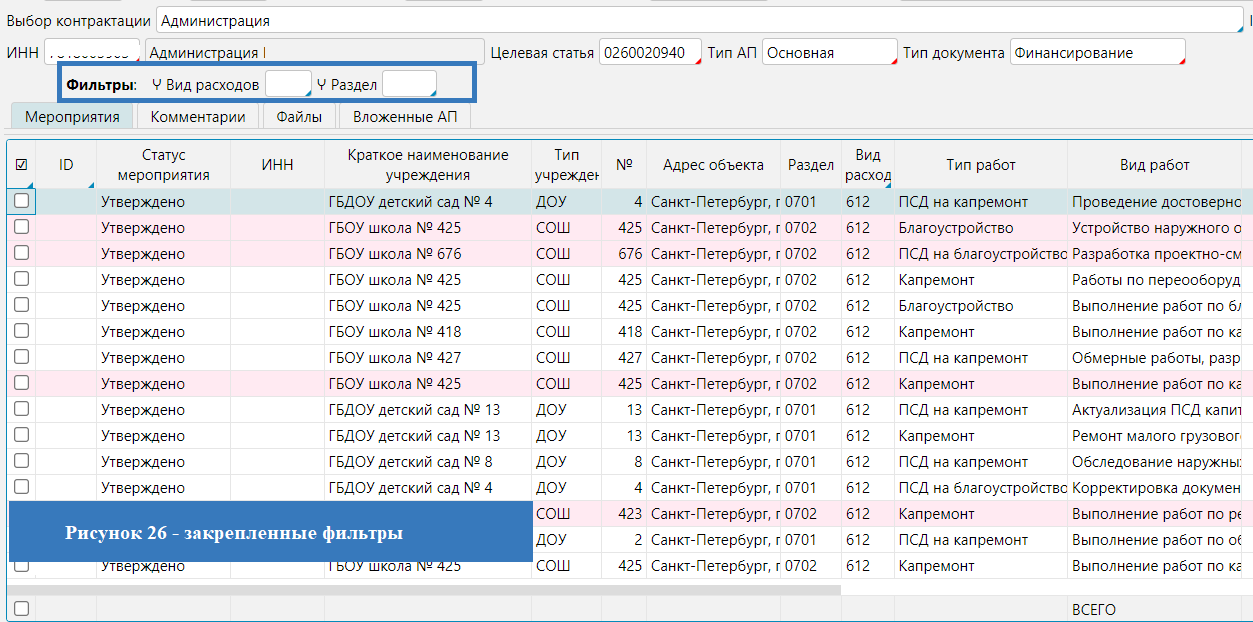The height and width of the screenshot is (622, 1253).
Task: Check the row for ГБДОУ детский сад № 8
Action: (x=21, y=461)
